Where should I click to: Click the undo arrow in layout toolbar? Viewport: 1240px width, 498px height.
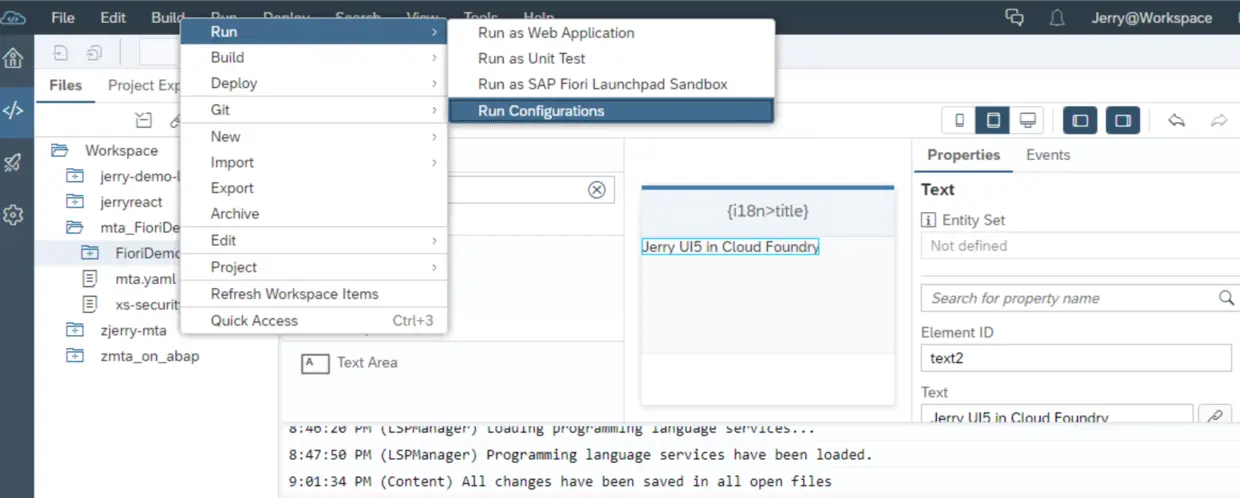1177,121
